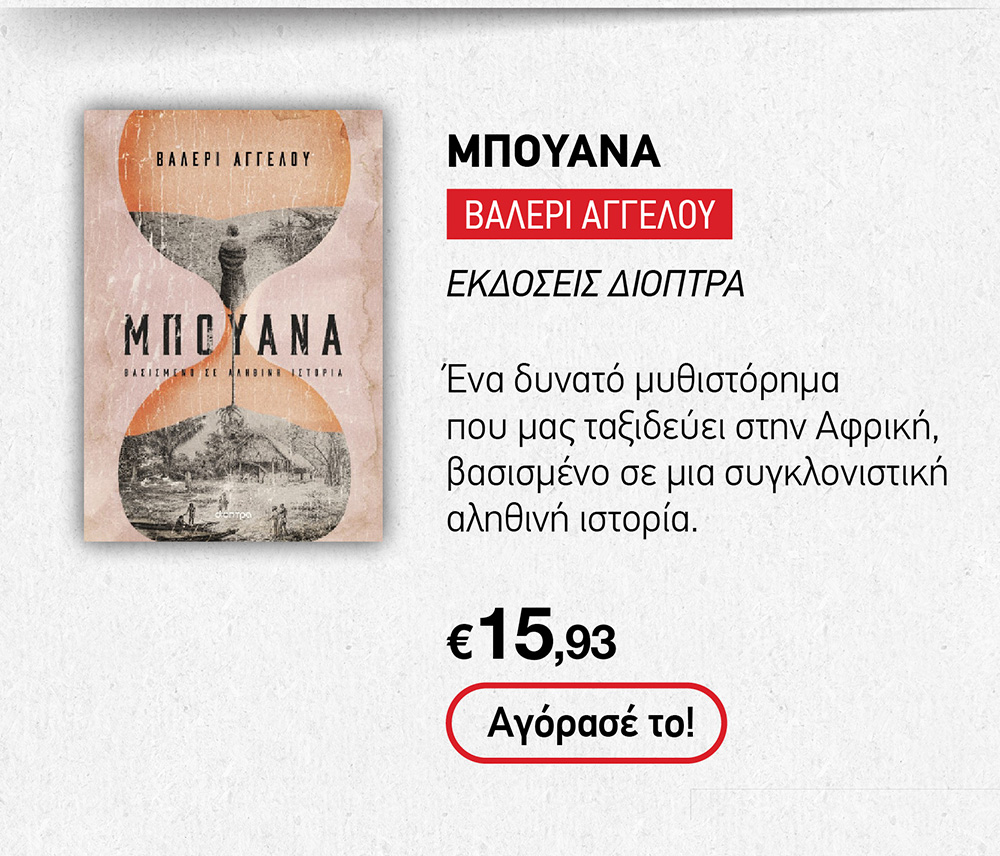Click the wrapped figure in the hourglass top
Screen dimensions: 1000x856
[x=232, y=267]
